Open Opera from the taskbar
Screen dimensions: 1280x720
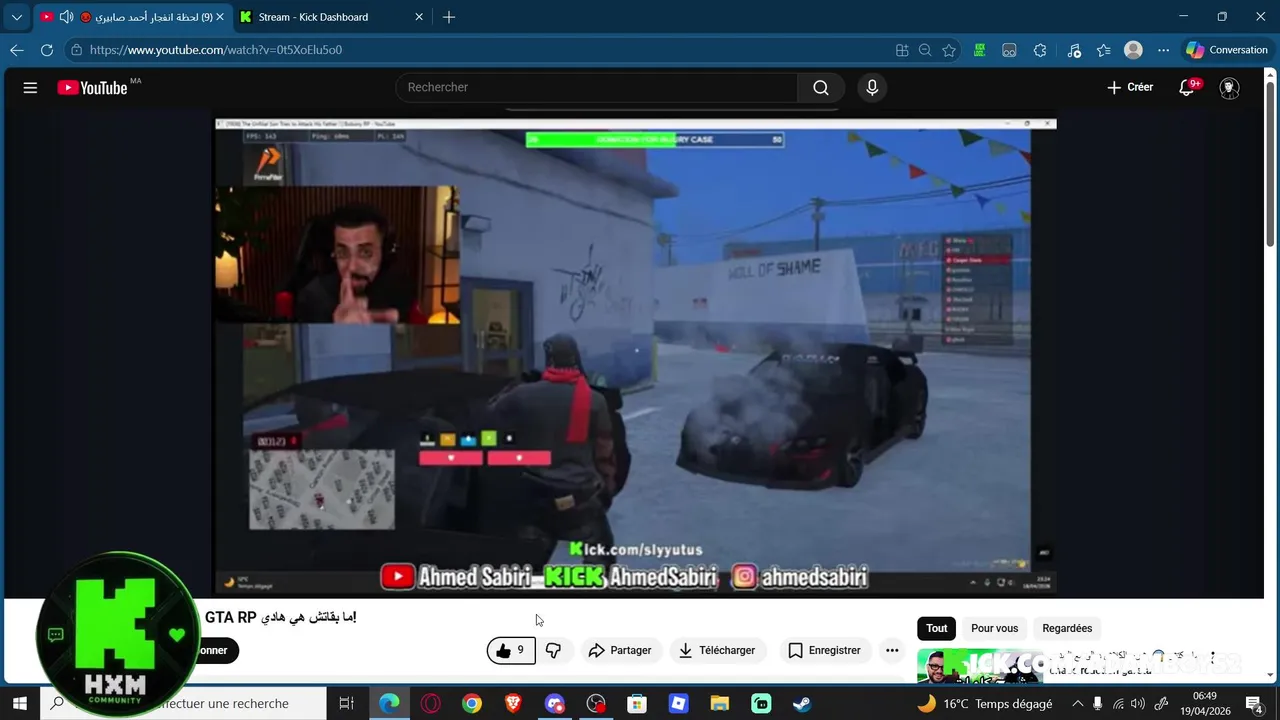(x=431, y=704)
